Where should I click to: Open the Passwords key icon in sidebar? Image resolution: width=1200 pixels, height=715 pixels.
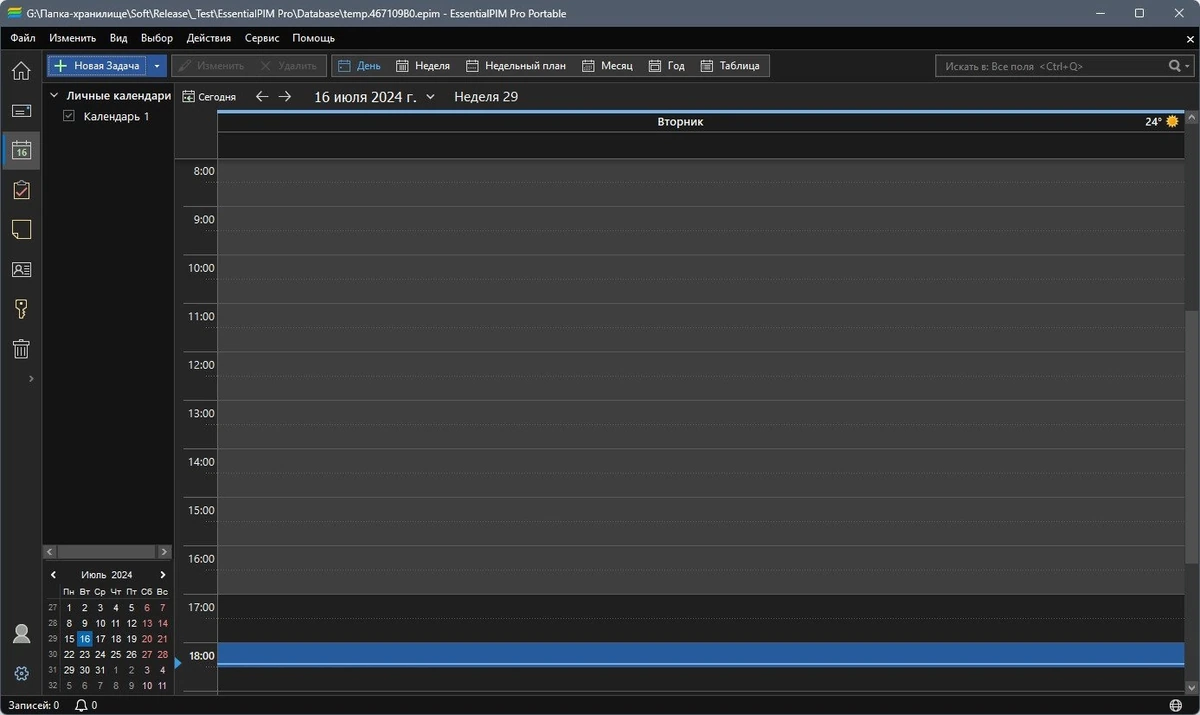pyautogui.click(x=21, y=309)
